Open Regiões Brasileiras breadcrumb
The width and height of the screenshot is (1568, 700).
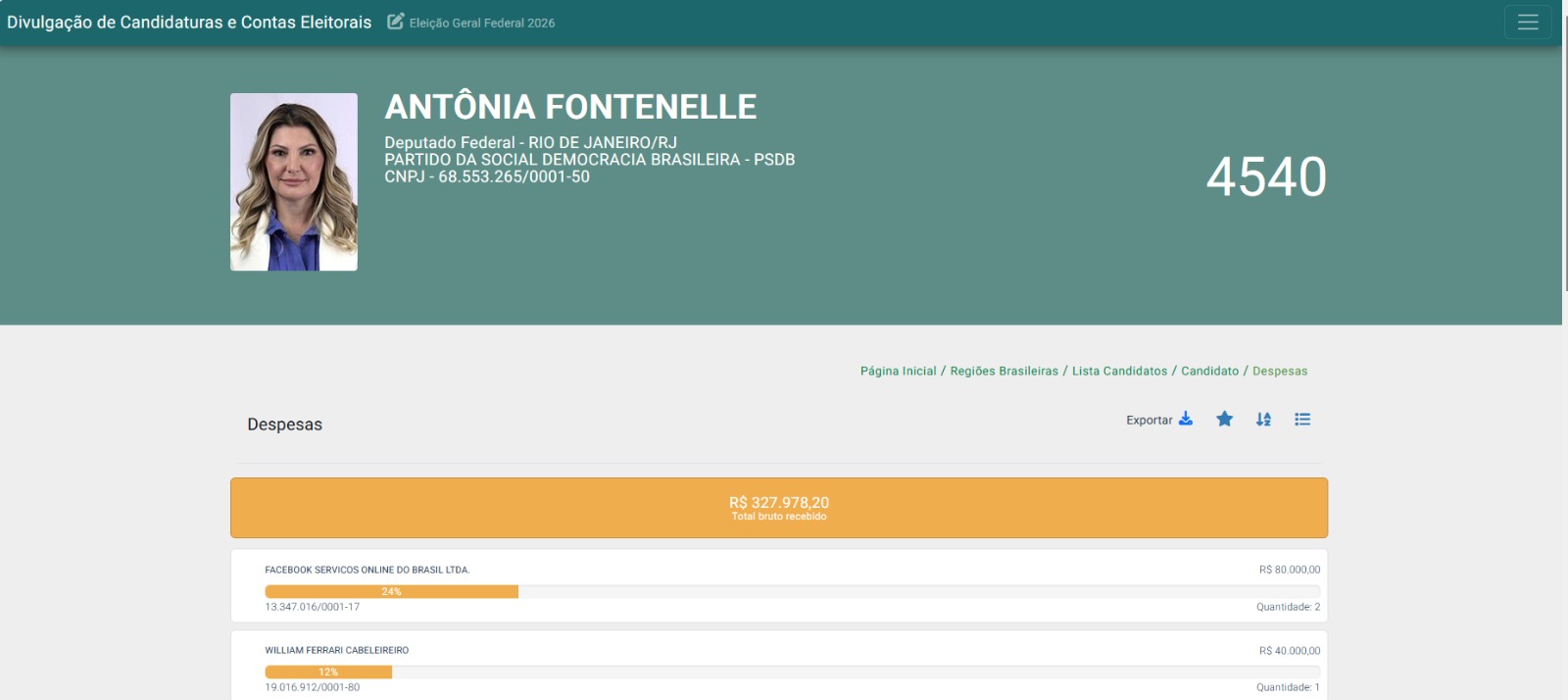pos(1004,371)
